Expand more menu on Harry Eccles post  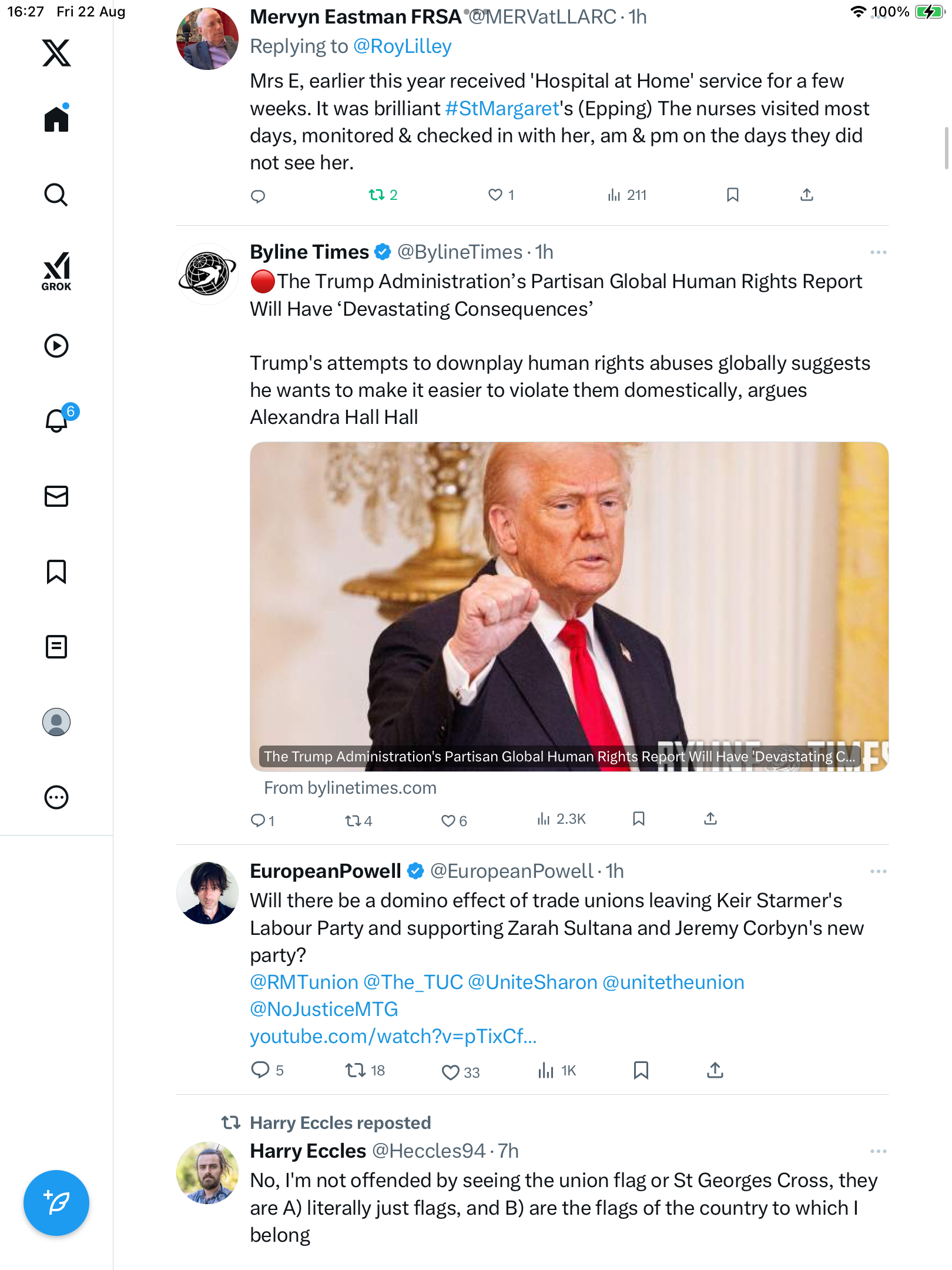pyautogui.click(x=878, y=1151)
